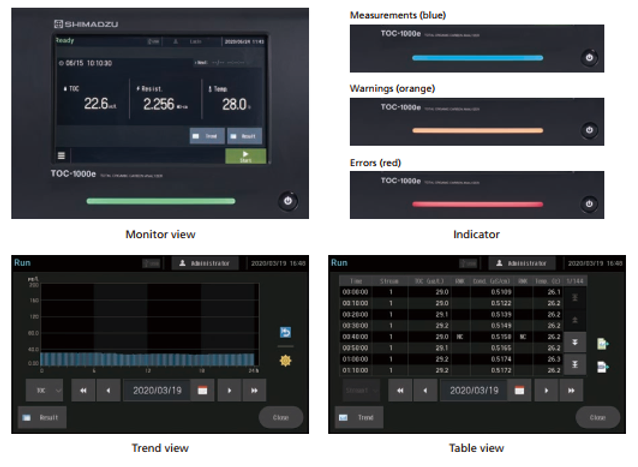638x467 pixels.
Task: Click the TOC reading 22.6 in Monitor view
Action: point(96,104)
